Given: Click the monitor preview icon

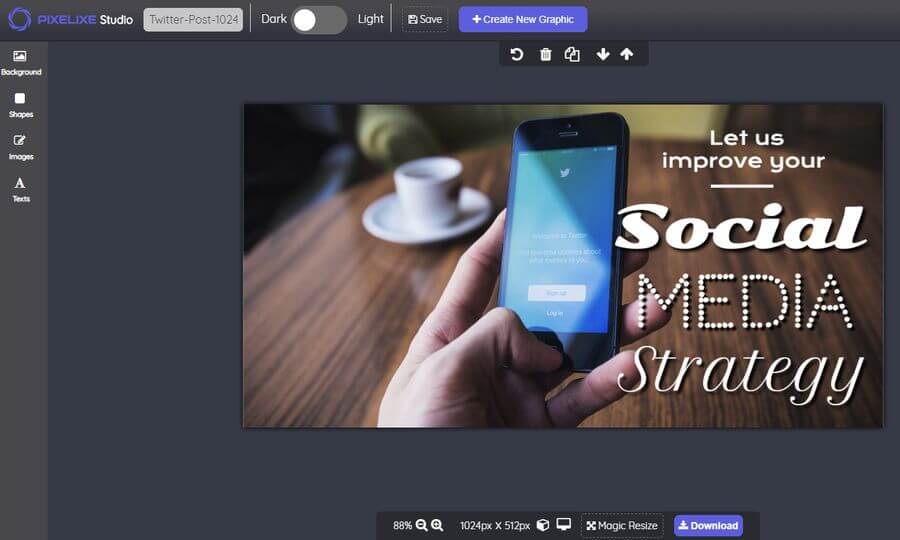Looking at the screenshot, I should (564, 525).
